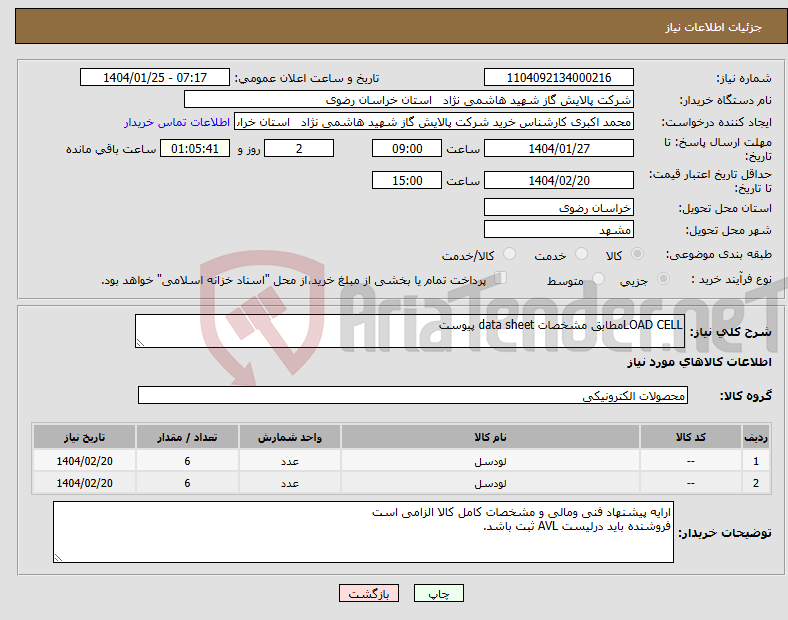
Task: Click the اطلاعات کالاهای مورد نیاز section heading
Action: [x=699, y=362]
